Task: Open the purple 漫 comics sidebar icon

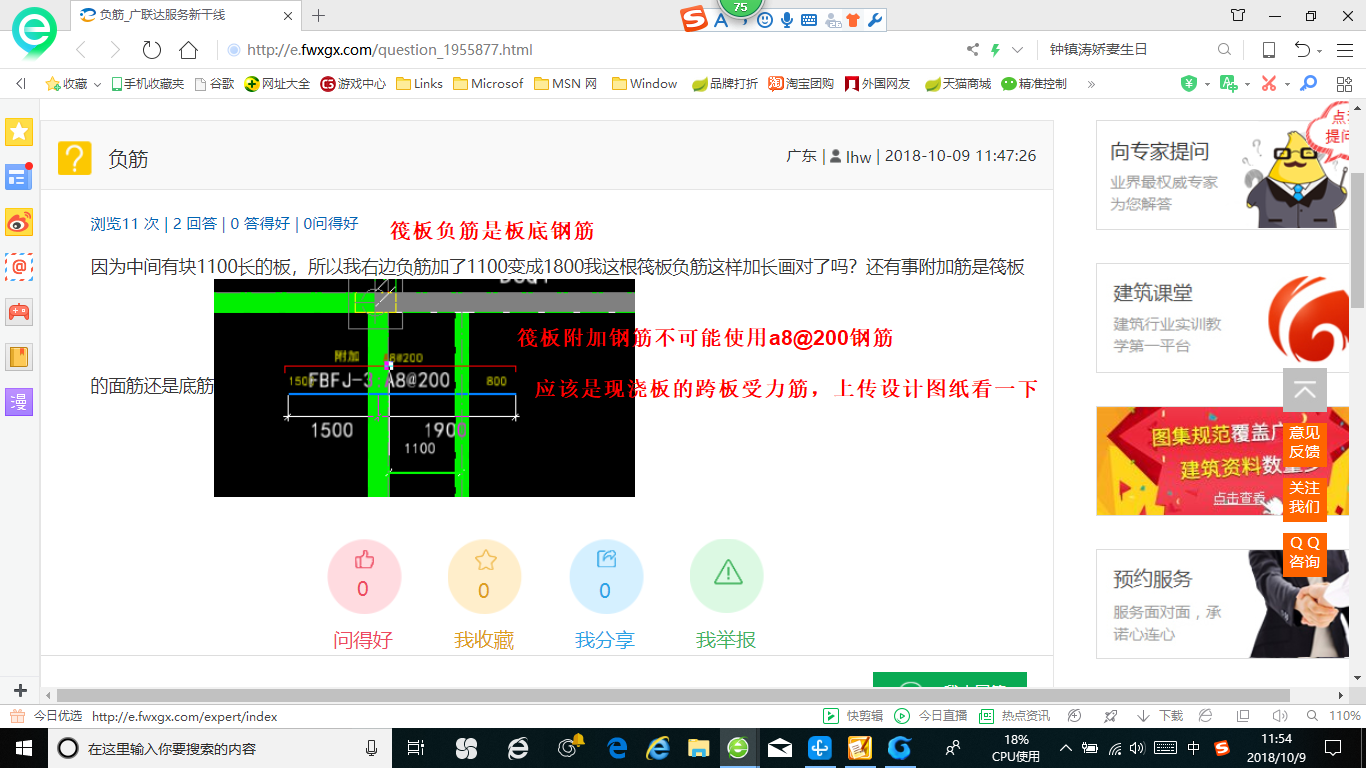Action: click(19, 402)
